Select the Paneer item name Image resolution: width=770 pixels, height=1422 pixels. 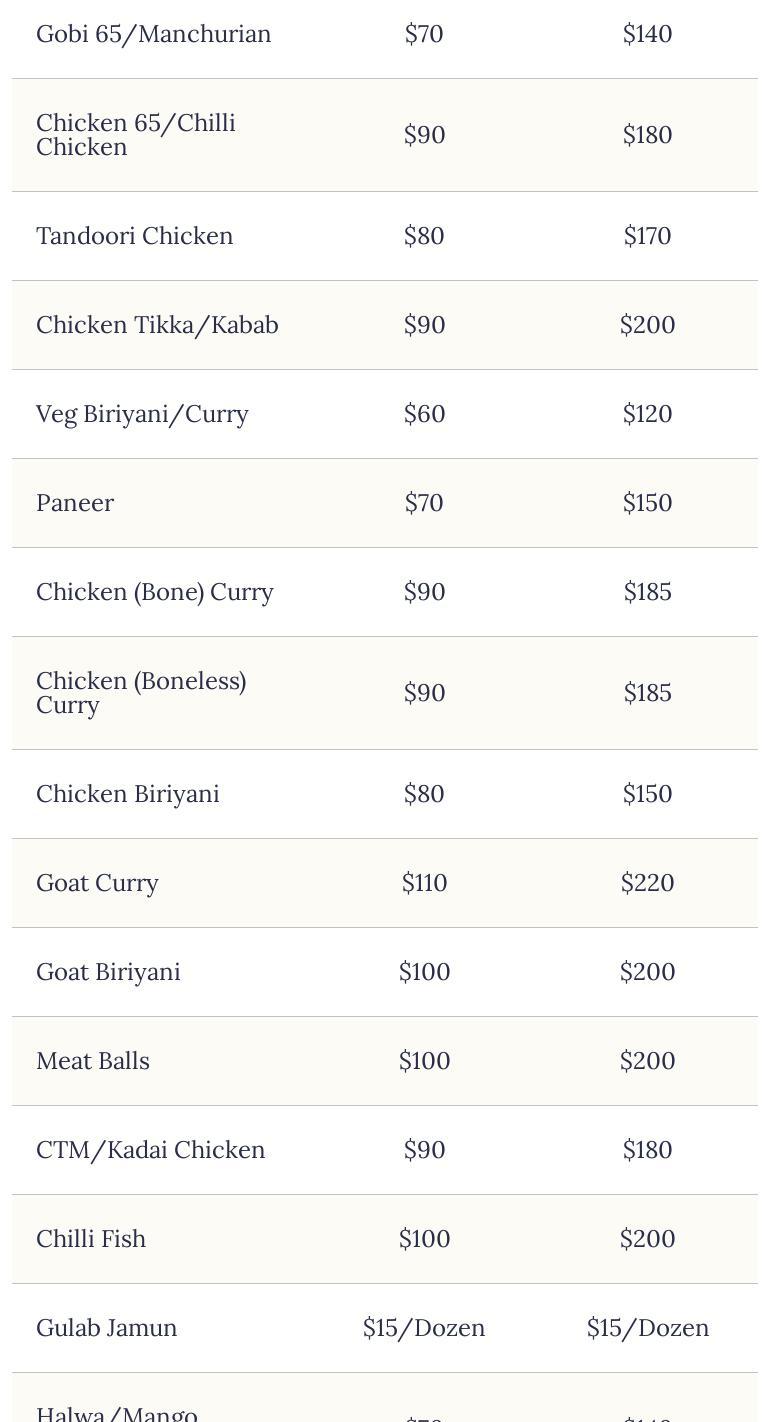[75, 503]
